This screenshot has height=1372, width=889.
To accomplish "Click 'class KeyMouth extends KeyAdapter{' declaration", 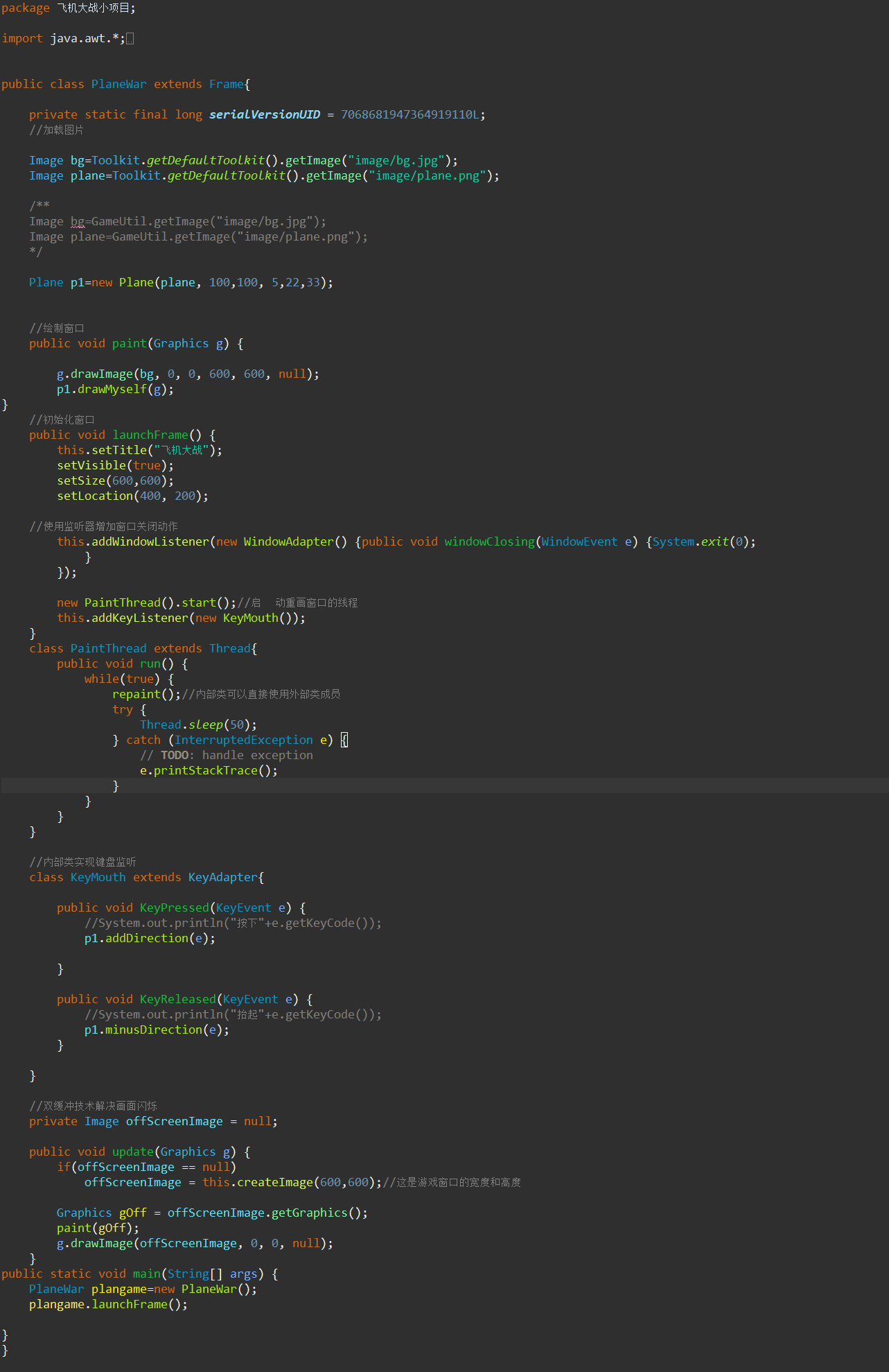I will point(146,878).
